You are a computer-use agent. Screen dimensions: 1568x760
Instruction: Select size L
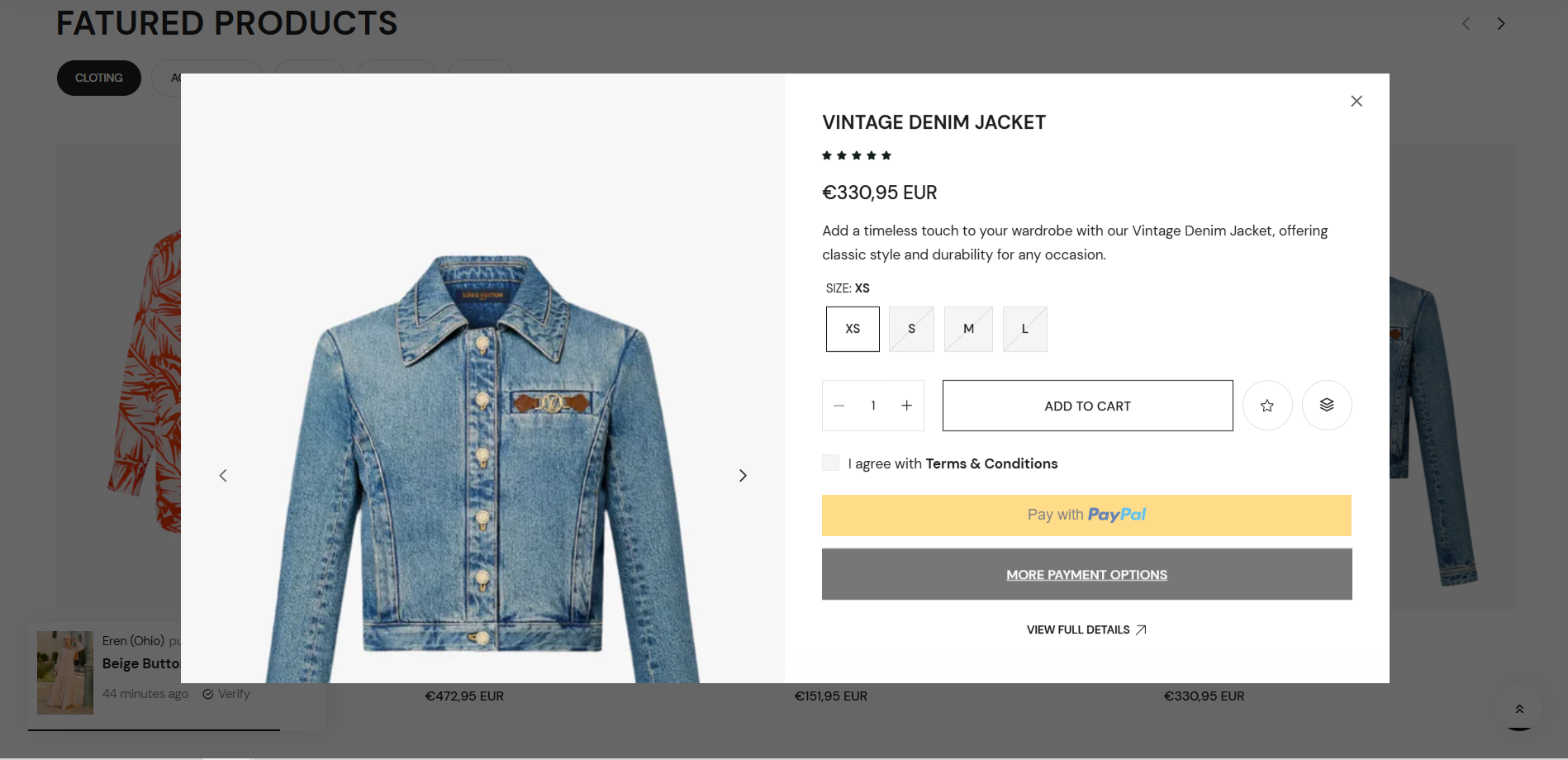point(1024,329)
